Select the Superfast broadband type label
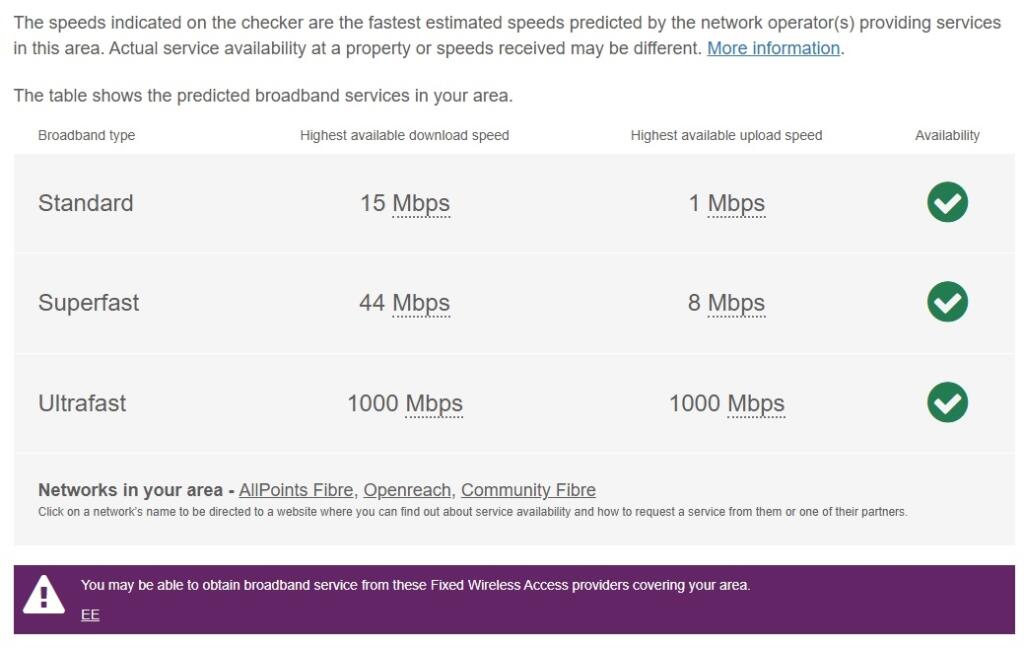The image size is (1024, 647). tap(88, 303)
